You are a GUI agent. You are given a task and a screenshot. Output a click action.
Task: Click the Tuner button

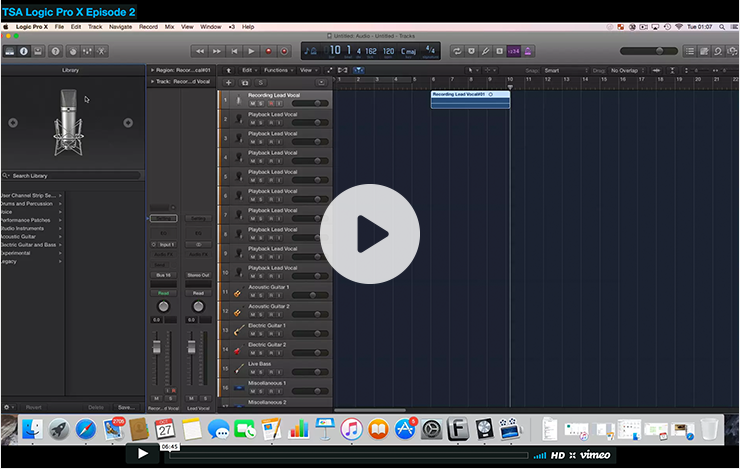(x=485, y=51)
